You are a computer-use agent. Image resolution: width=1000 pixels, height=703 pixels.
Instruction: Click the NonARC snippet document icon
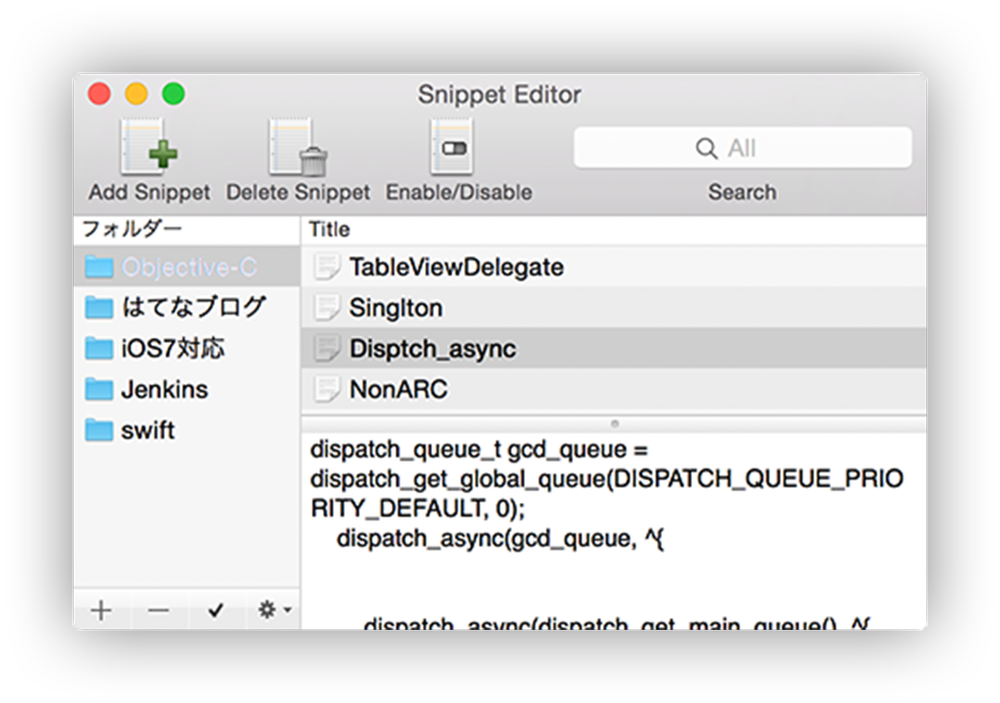pyautogui.click(x=326, y=389)
